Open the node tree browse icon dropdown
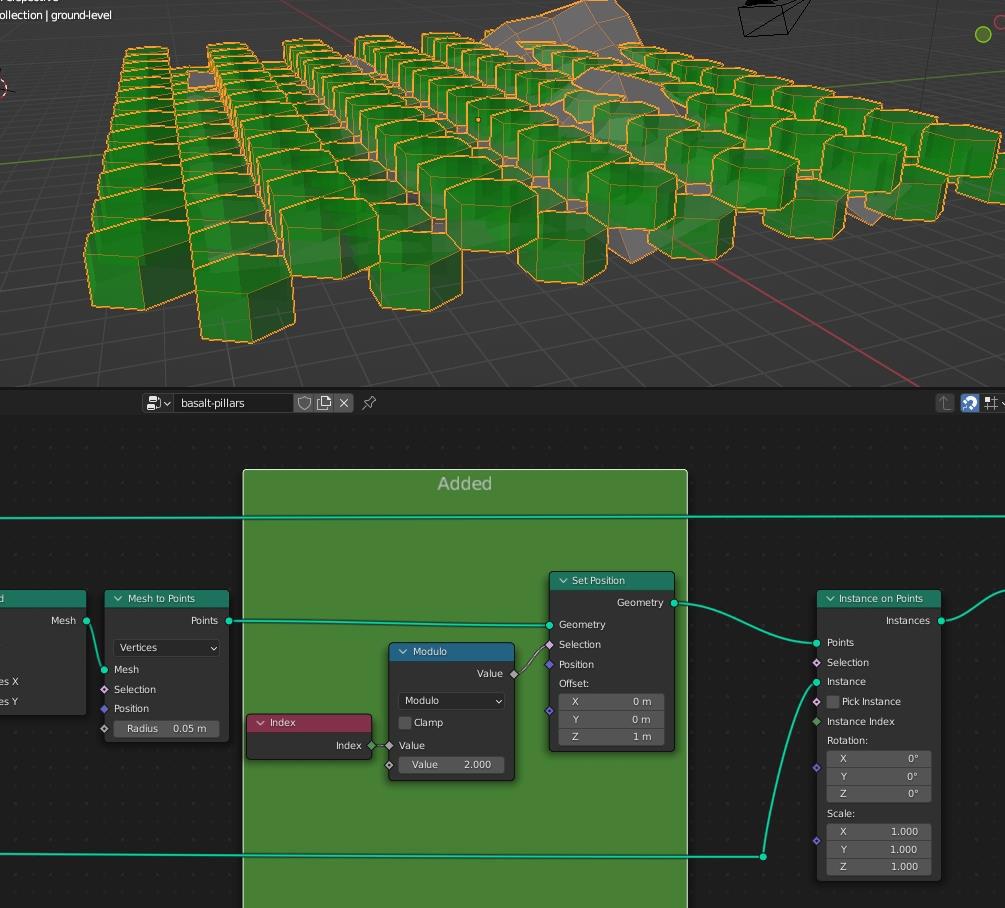 [x=158, y=403]
